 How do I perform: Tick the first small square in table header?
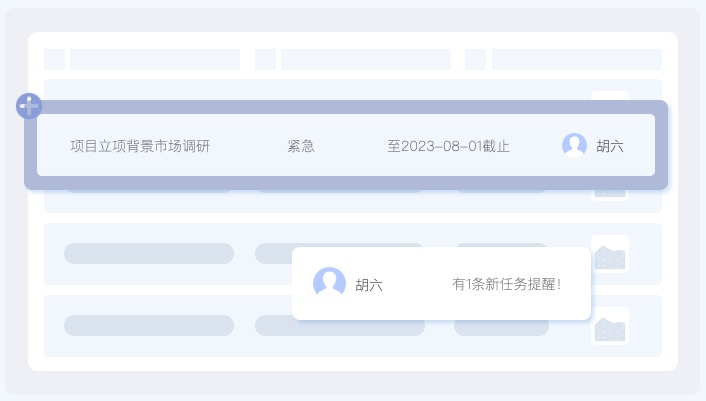click(x=54, y=59)
